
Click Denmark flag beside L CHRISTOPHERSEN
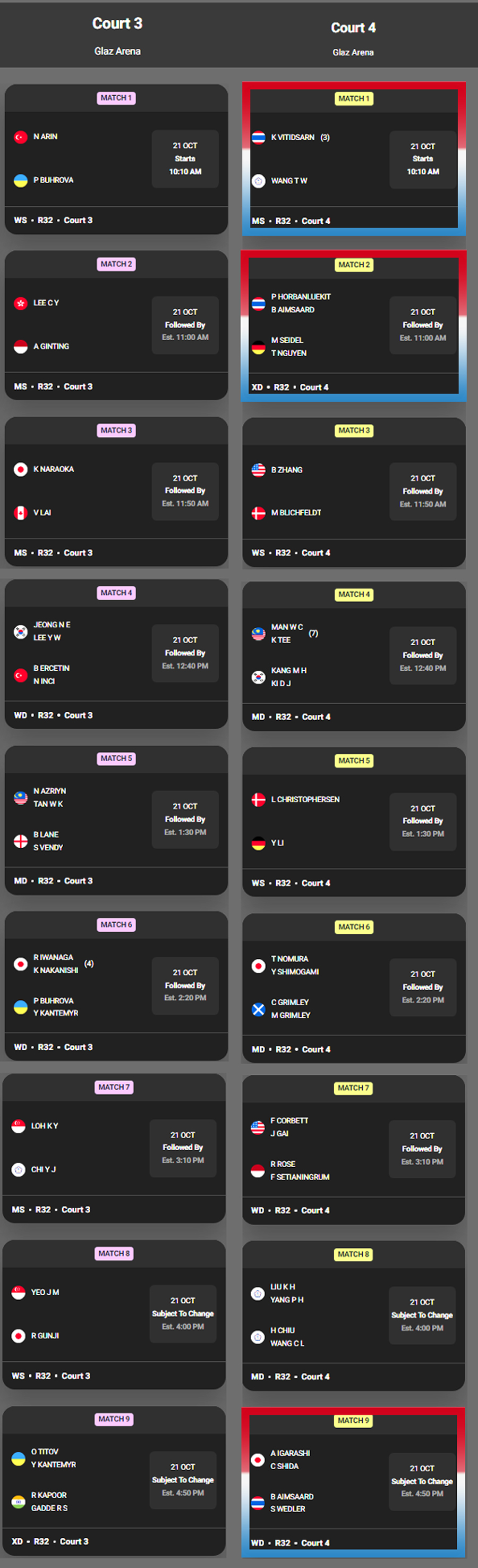(x=259, y=800)
